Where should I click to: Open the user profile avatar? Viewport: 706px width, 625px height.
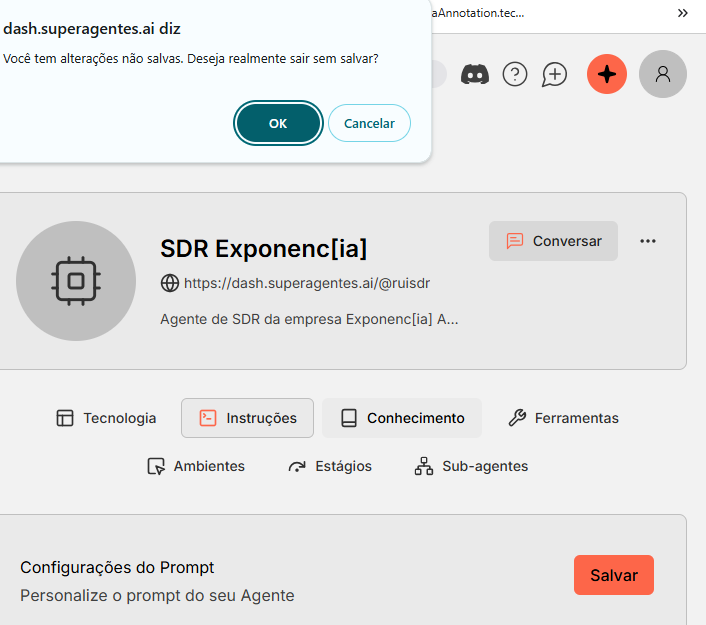tap(662, 74)
